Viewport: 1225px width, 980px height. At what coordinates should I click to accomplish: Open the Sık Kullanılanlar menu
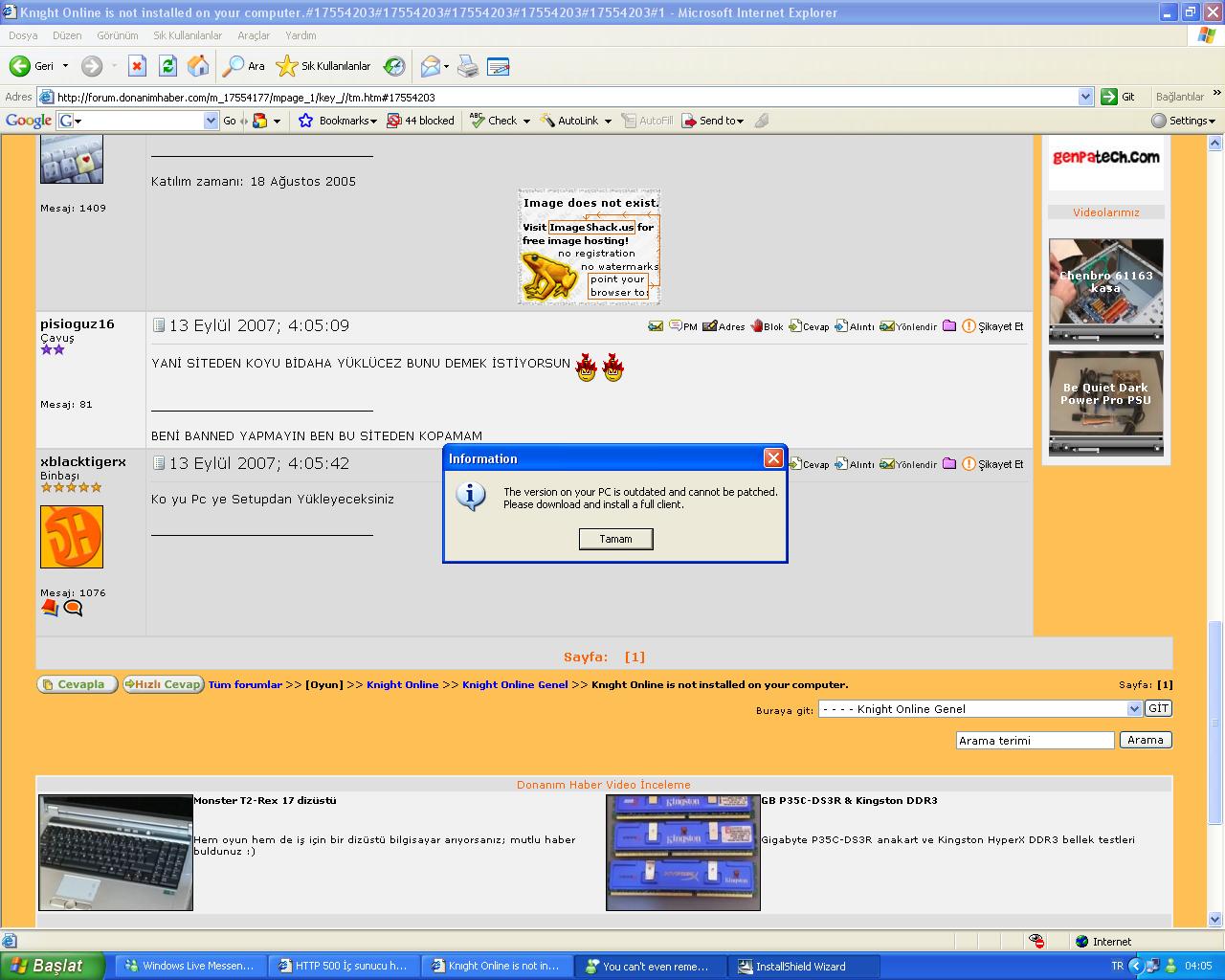point(188,35)
